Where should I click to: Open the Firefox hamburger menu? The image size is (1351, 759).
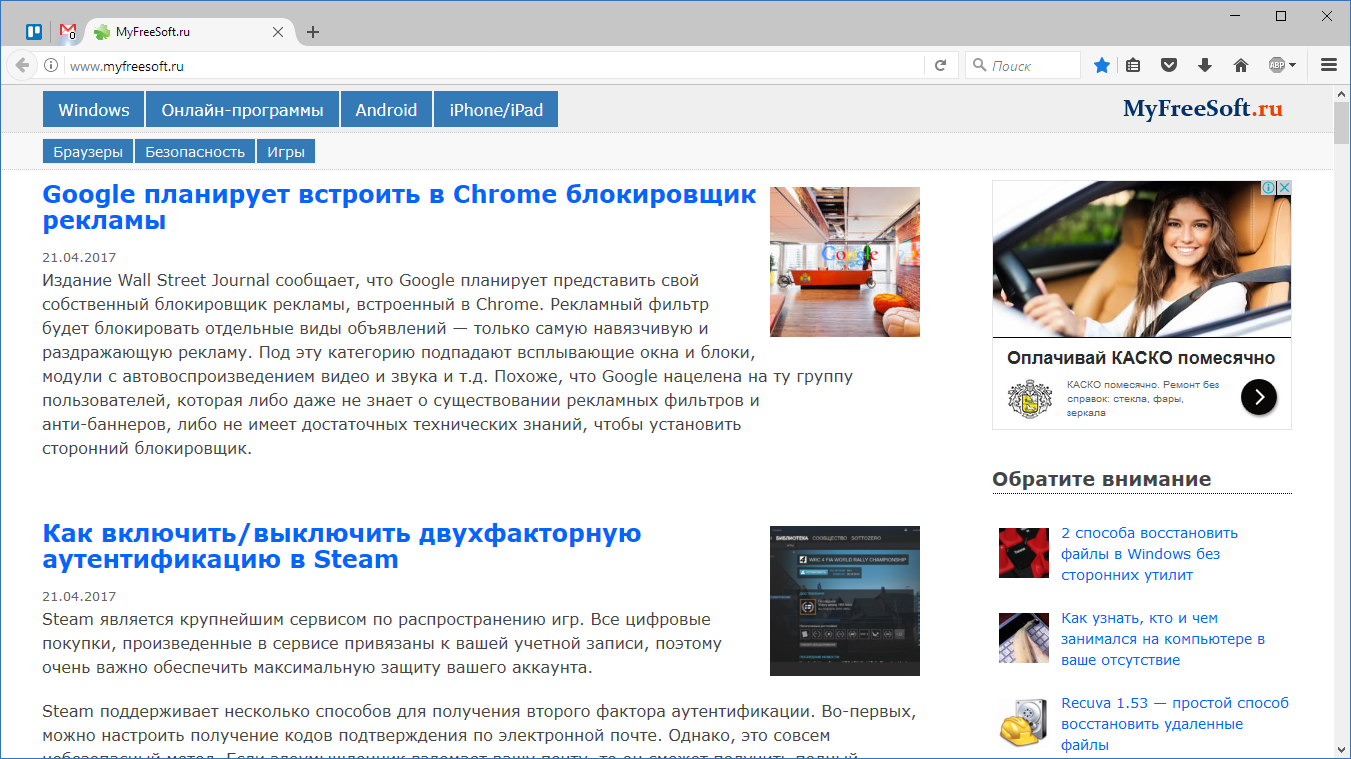tap(1329, 66)
